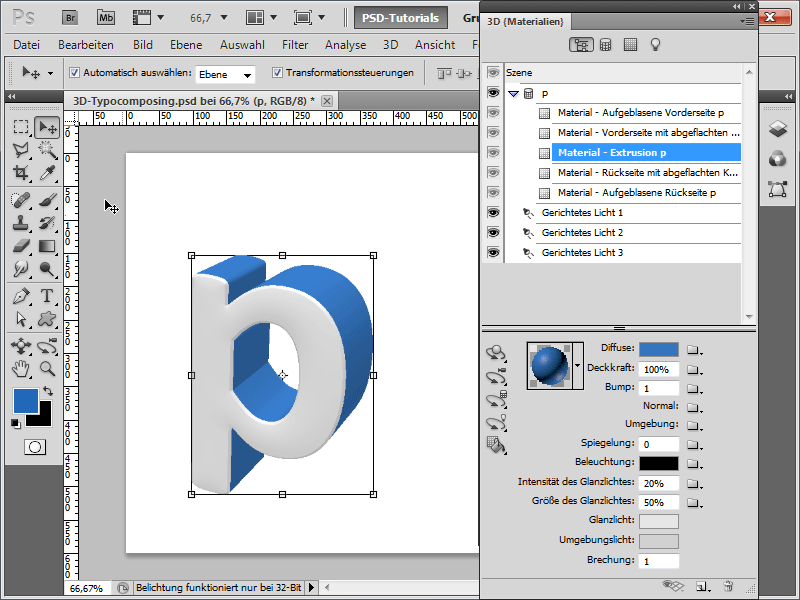Select the Horizontal Type tool

(x=46, y=296)
